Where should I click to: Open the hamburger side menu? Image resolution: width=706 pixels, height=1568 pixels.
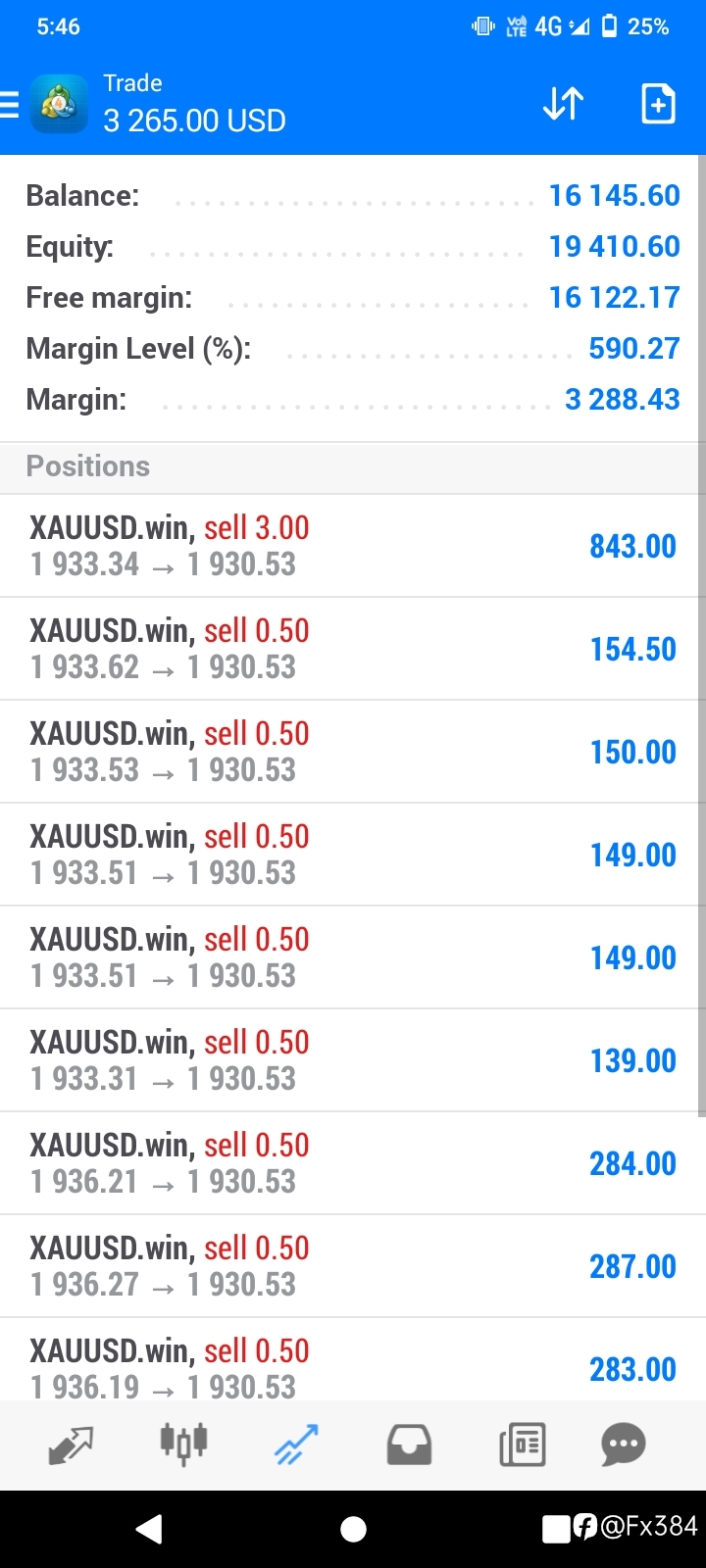pos(9,104)
